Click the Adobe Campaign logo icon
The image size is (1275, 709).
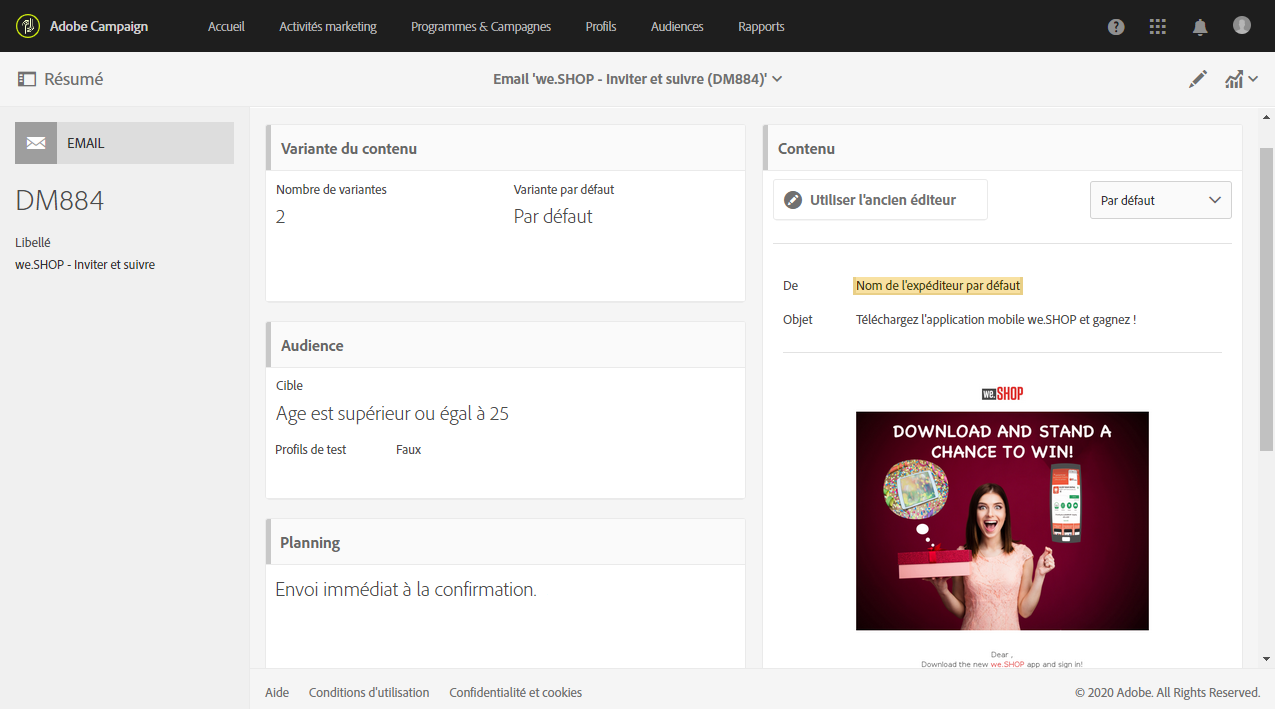click(28, 26)
